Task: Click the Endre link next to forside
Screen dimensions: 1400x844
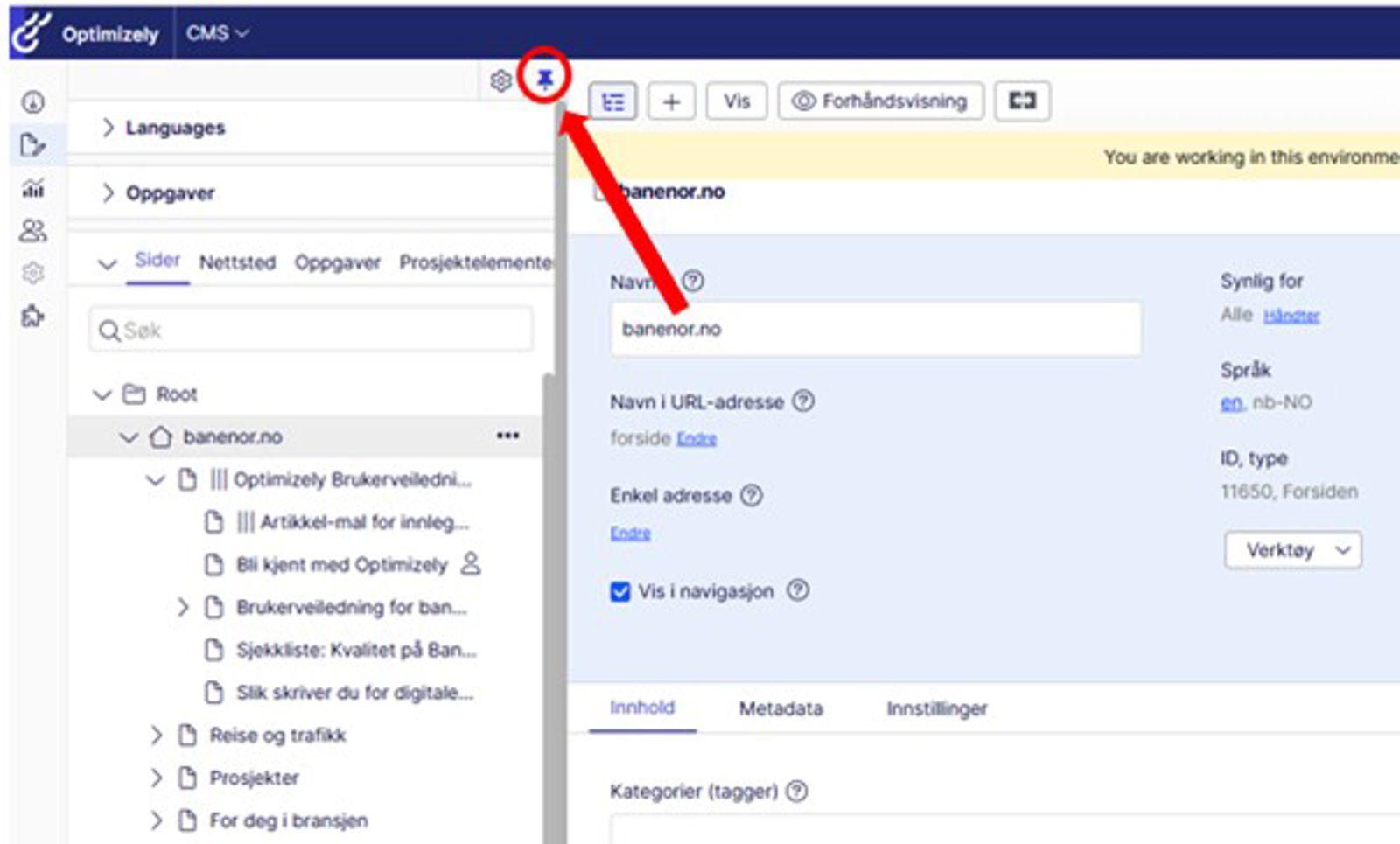Action: [x=696, y=439]
